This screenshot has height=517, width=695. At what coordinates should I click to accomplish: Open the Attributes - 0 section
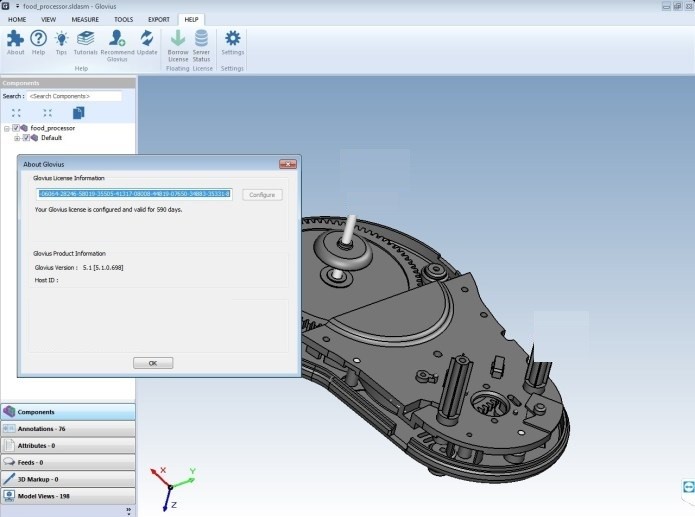click(68, 446)
